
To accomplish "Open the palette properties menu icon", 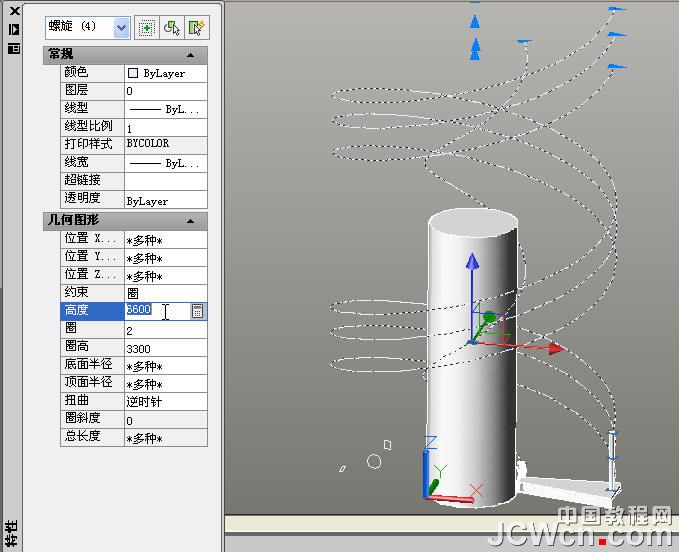I will point(14,48).
